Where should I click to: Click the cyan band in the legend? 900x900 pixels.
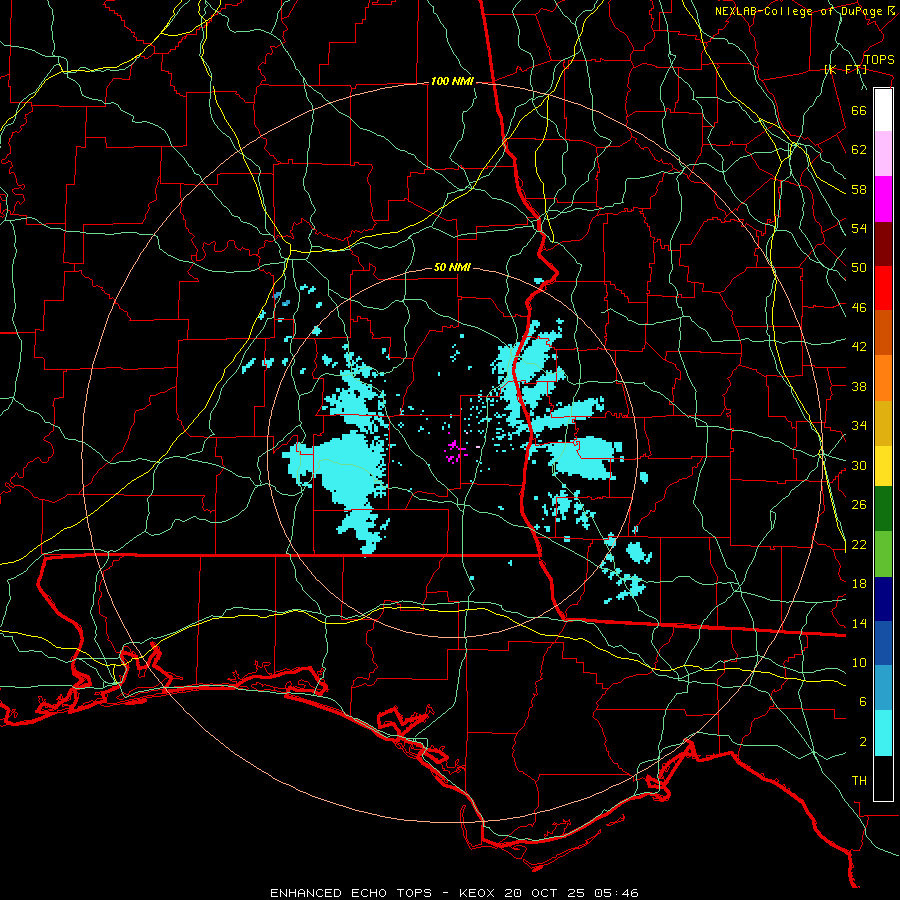883,733
